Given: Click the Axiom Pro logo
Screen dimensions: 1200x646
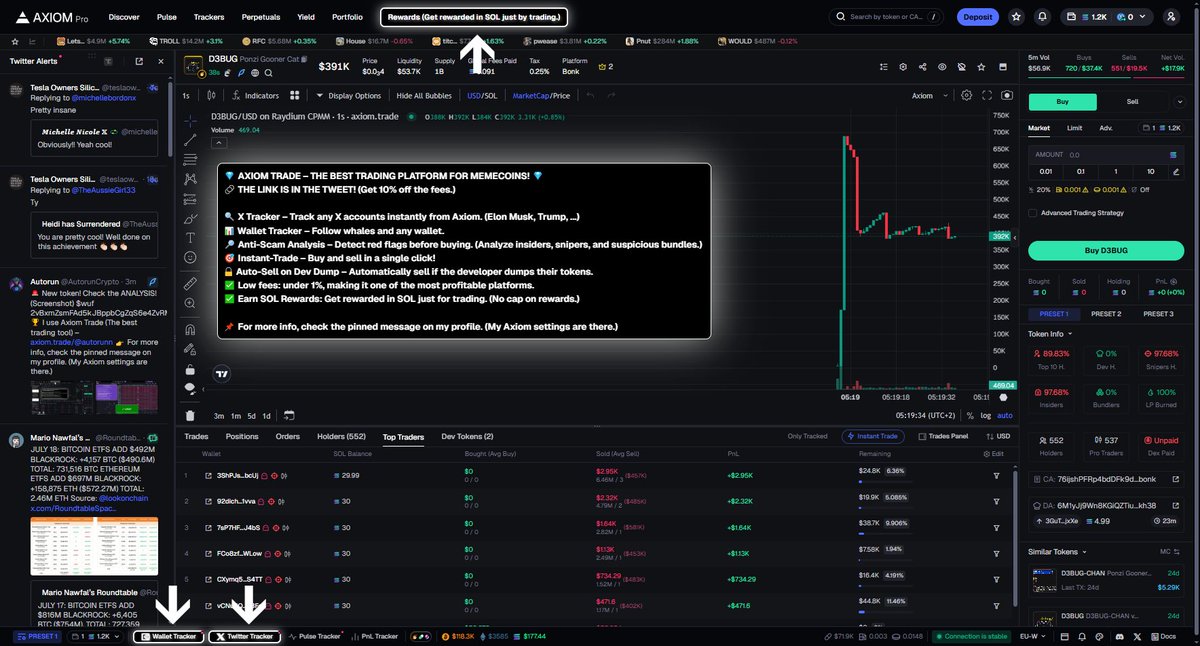Looking at the screenshot, I should (x=50, y=17).
